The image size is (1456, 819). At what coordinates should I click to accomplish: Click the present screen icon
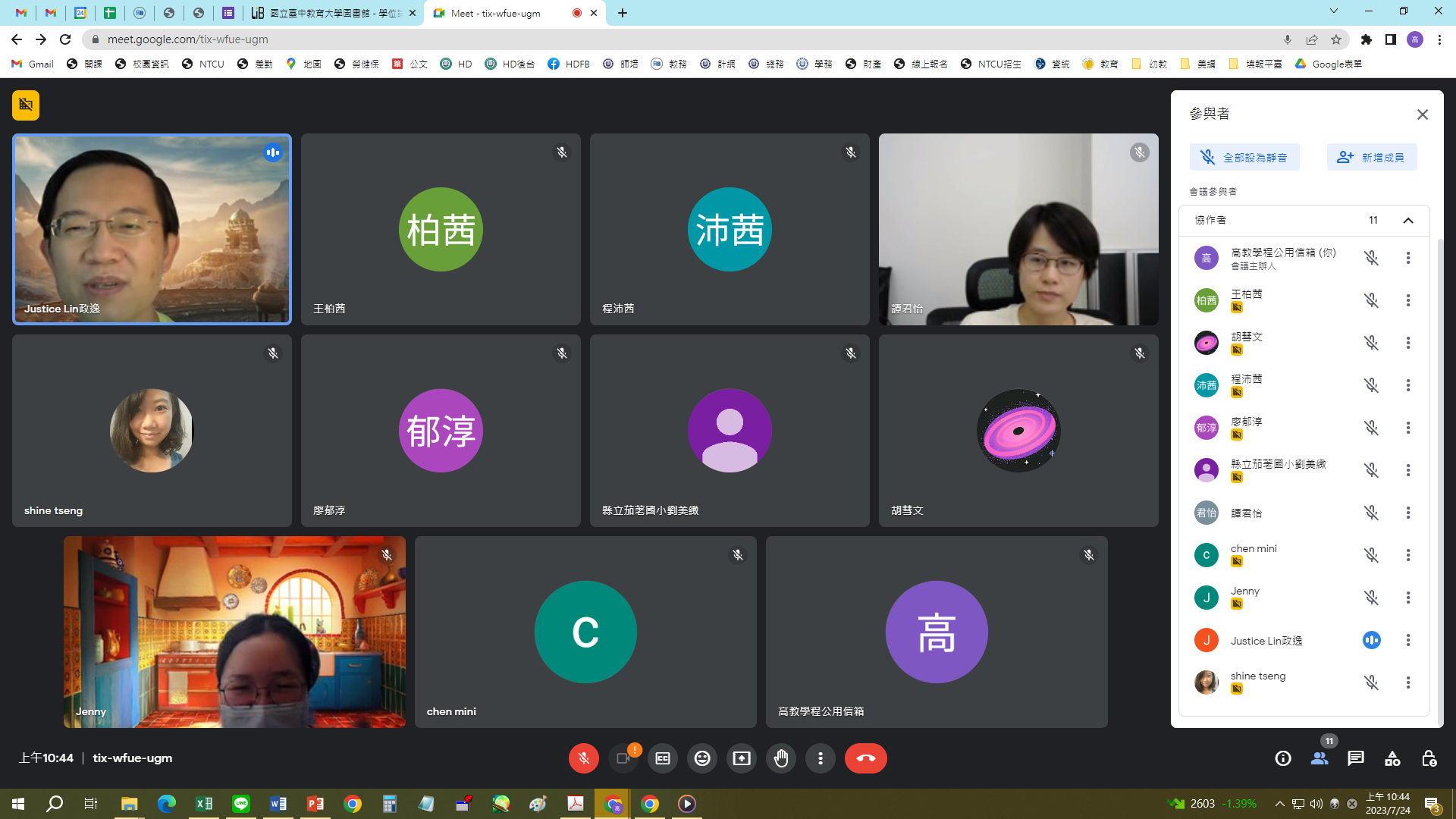[741, 758]
